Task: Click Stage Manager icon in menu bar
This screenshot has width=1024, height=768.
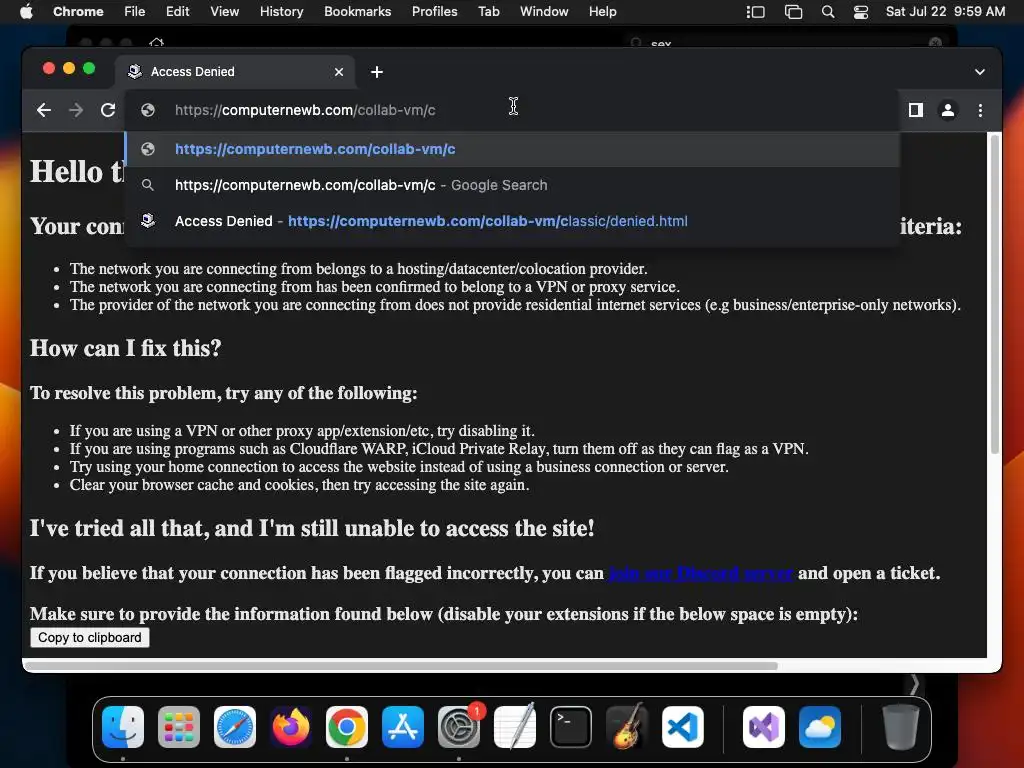Action: tap(756, 12)
